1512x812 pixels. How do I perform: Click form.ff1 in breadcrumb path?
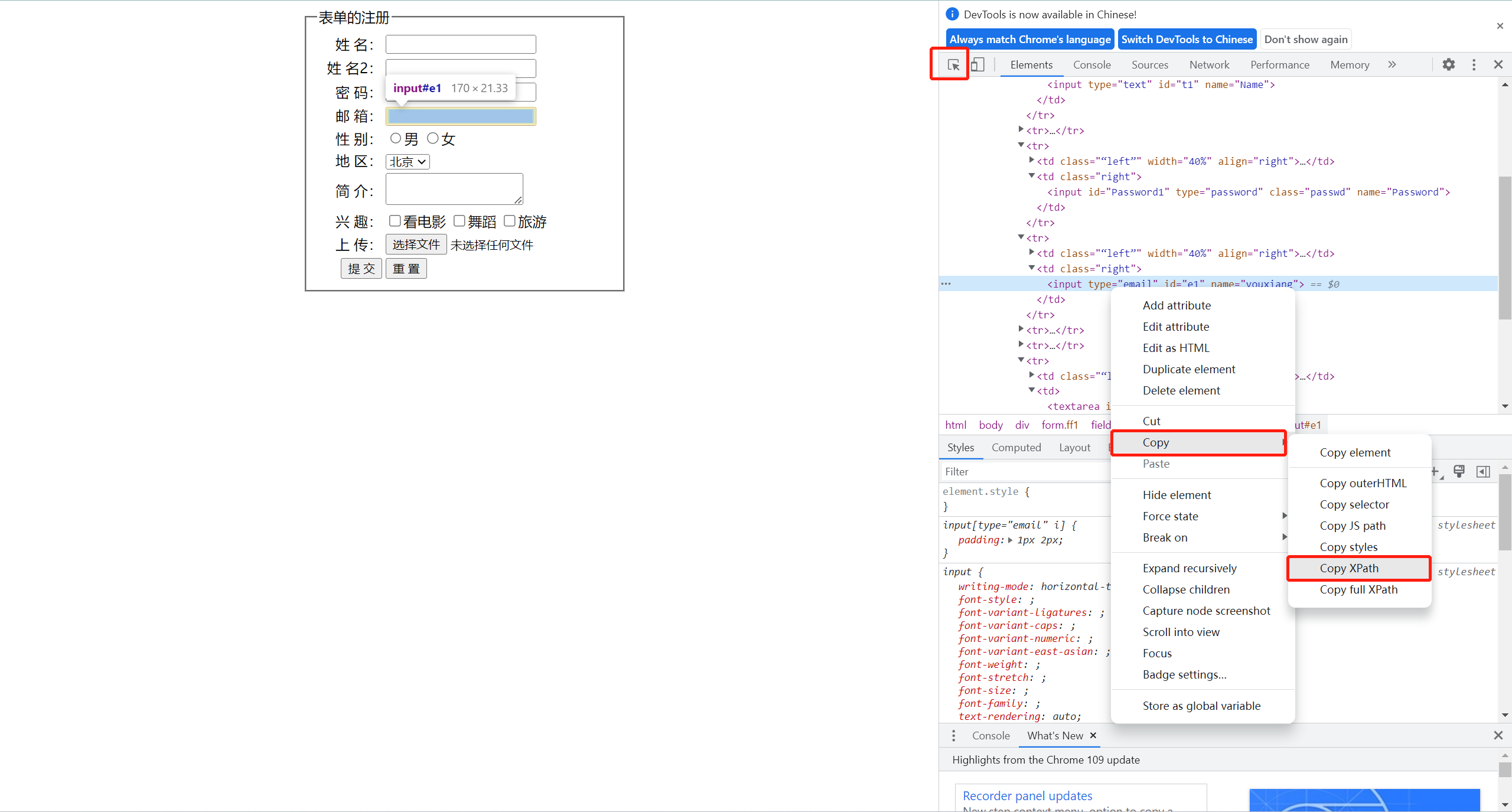coord(1060,425)
